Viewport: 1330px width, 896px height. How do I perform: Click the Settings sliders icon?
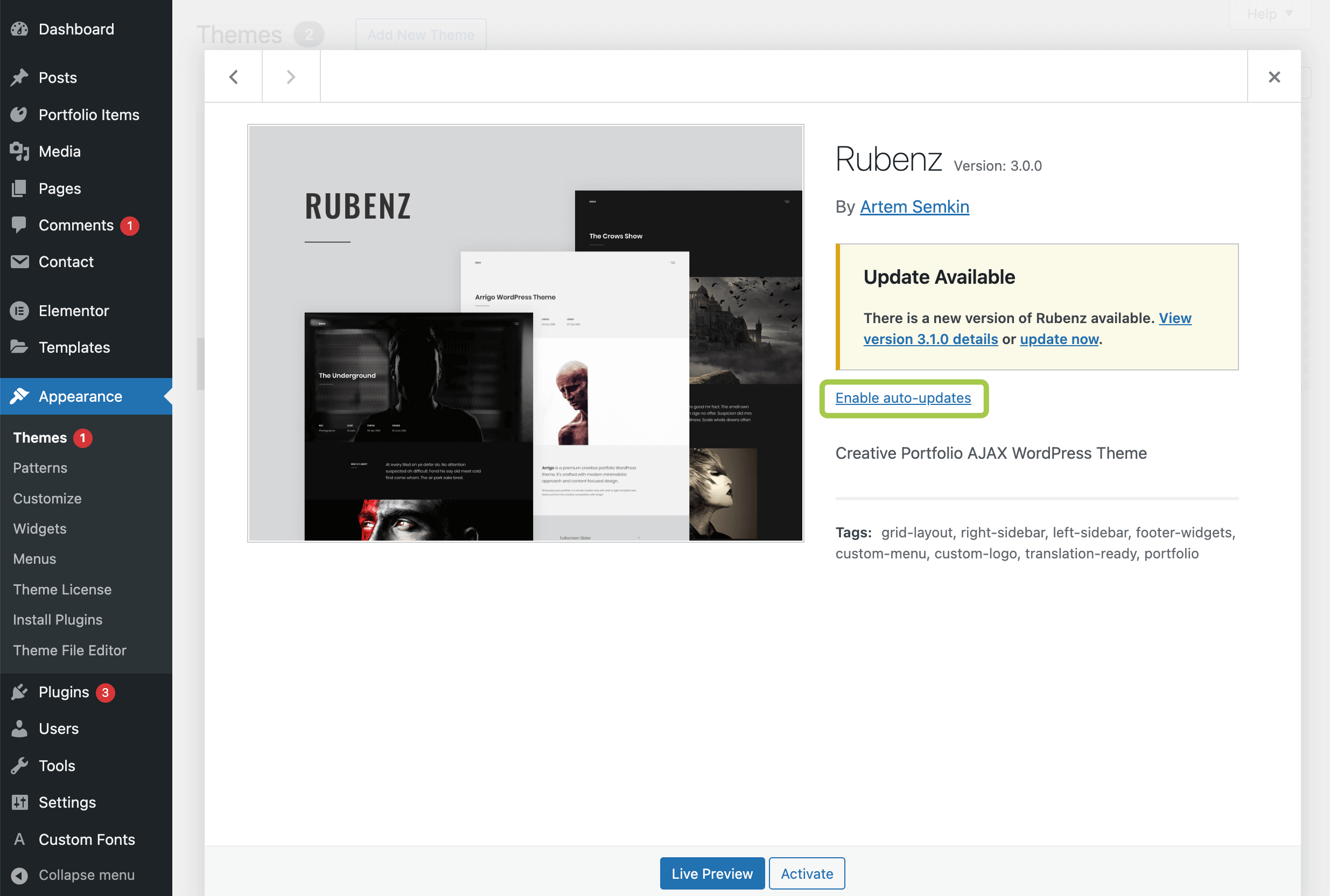(19, 802)
